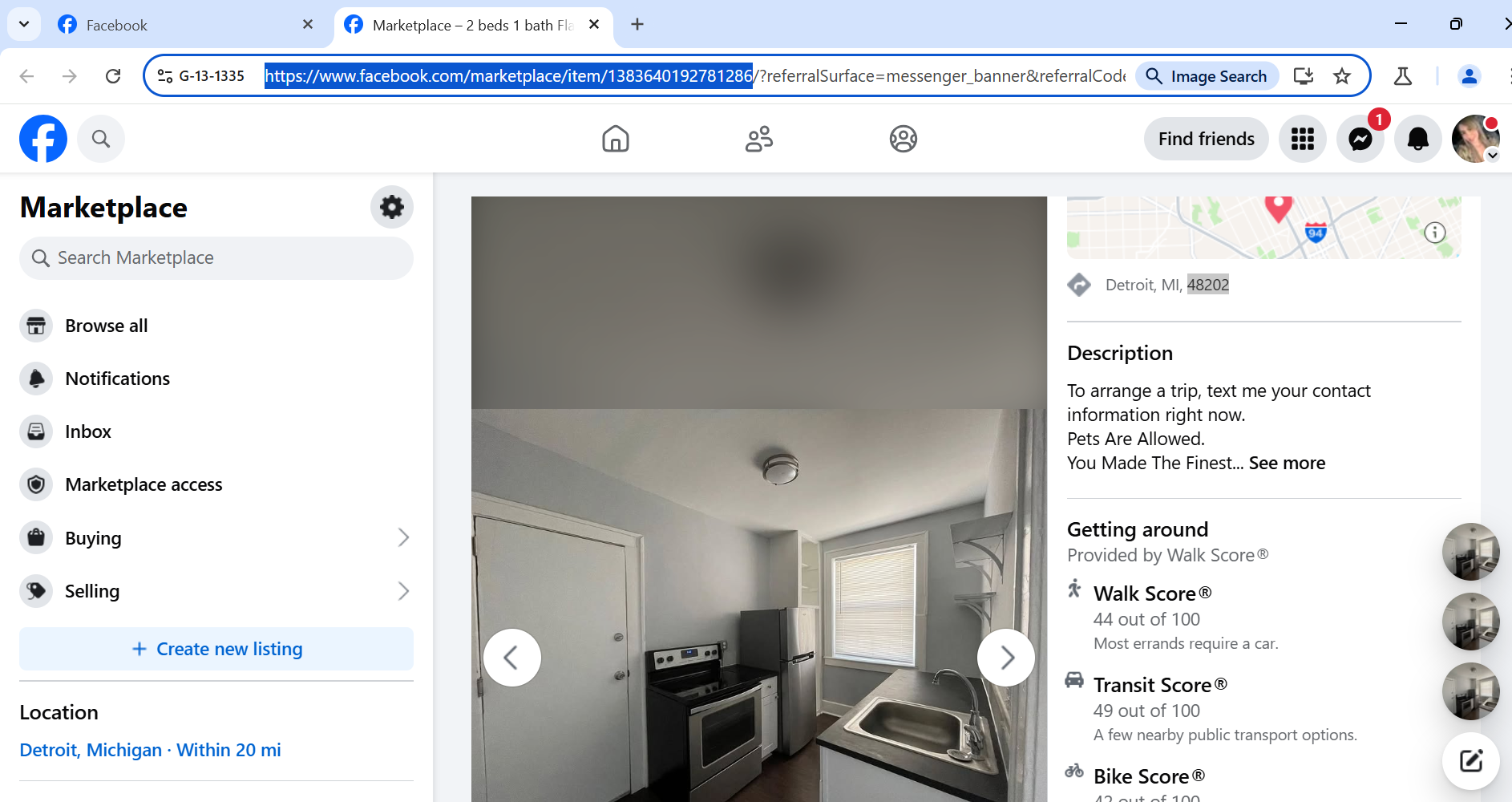This screenshot has width=1512, height=802.
Task: Click the listing kitchen photo
Action: pos(759,606)
